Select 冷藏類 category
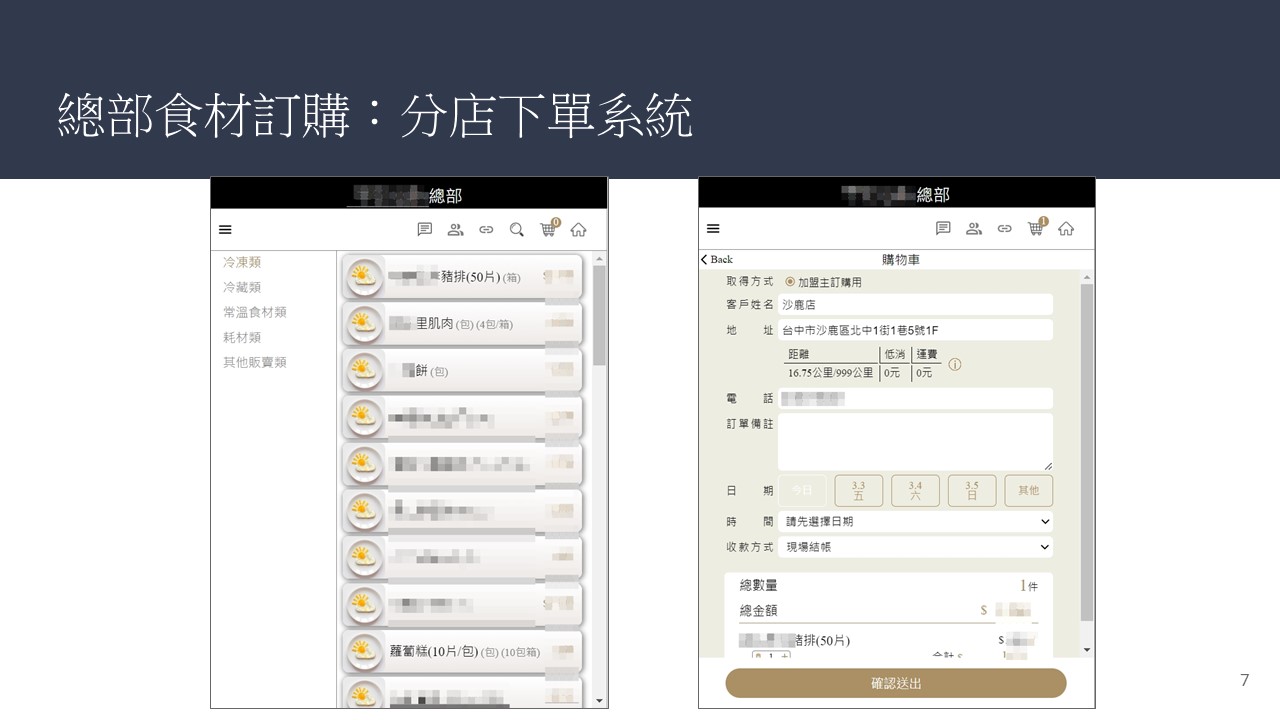The image size is (1280, 720). tap(242, 287)
